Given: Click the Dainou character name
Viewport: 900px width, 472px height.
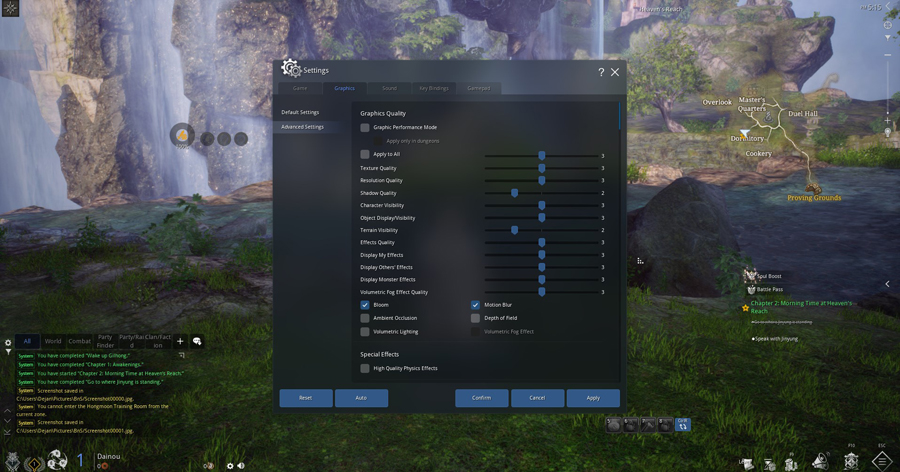Looking at the screenshot, I should point(108,456).
